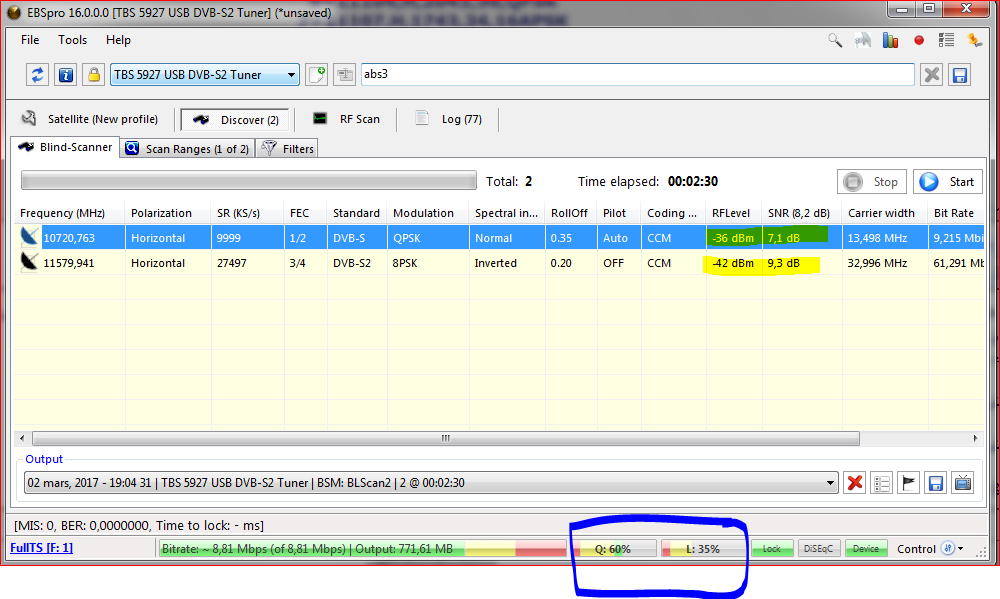Click the new profile icon with green plus
The width and height of the screenshot is (1000, 599).
click(x=317, y=75)
